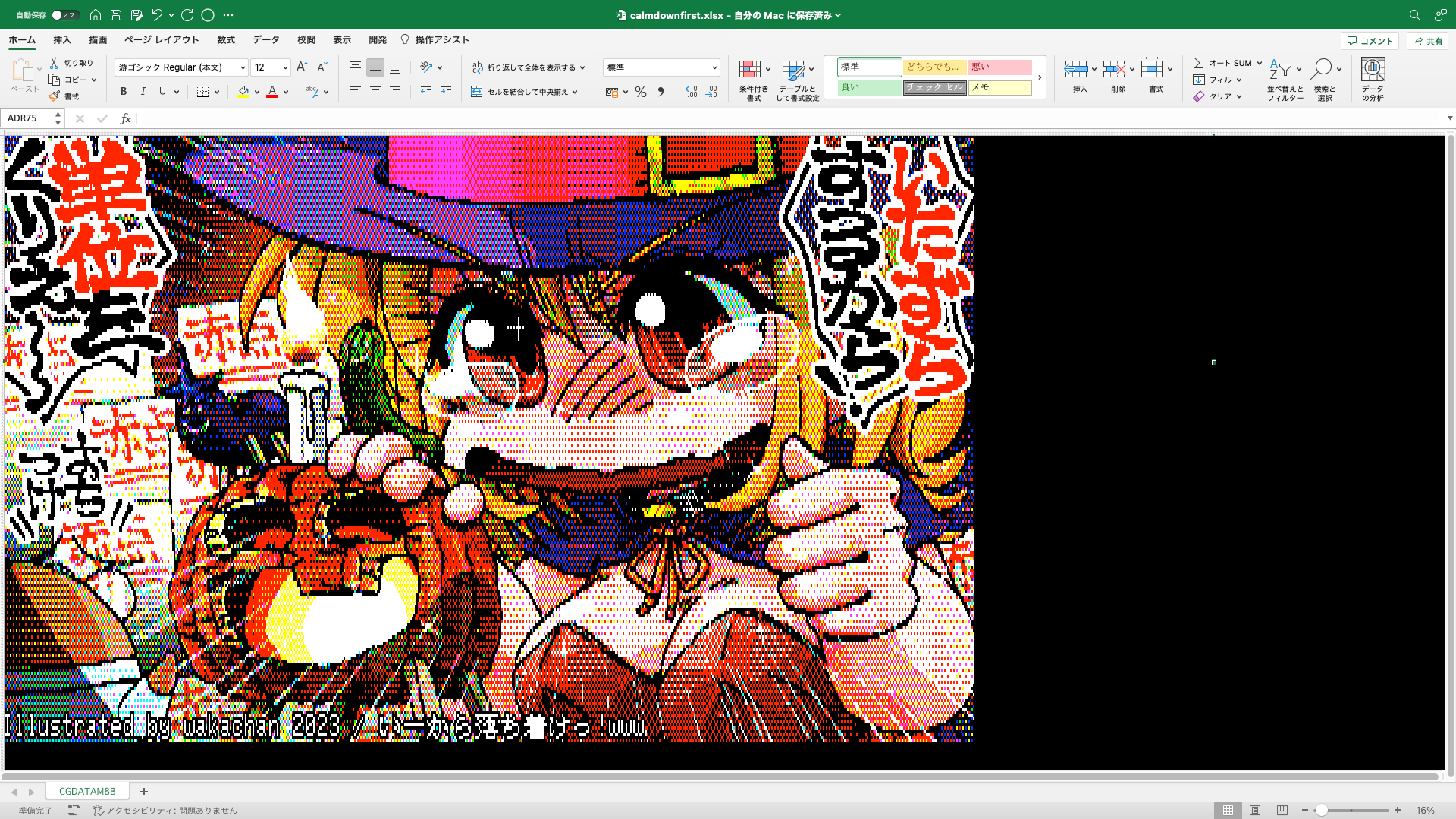
Task: Expand the Merge and Center dropdown arrow
Action: tap(575, 92)
